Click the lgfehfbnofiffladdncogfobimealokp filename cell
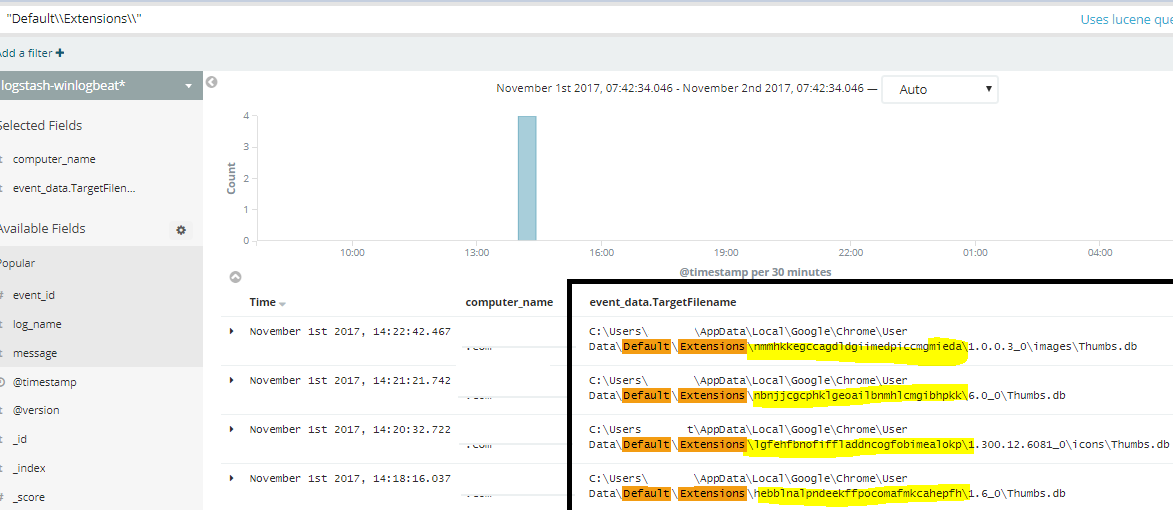Viewport: 1173px width, 510px height. (879, 437)
